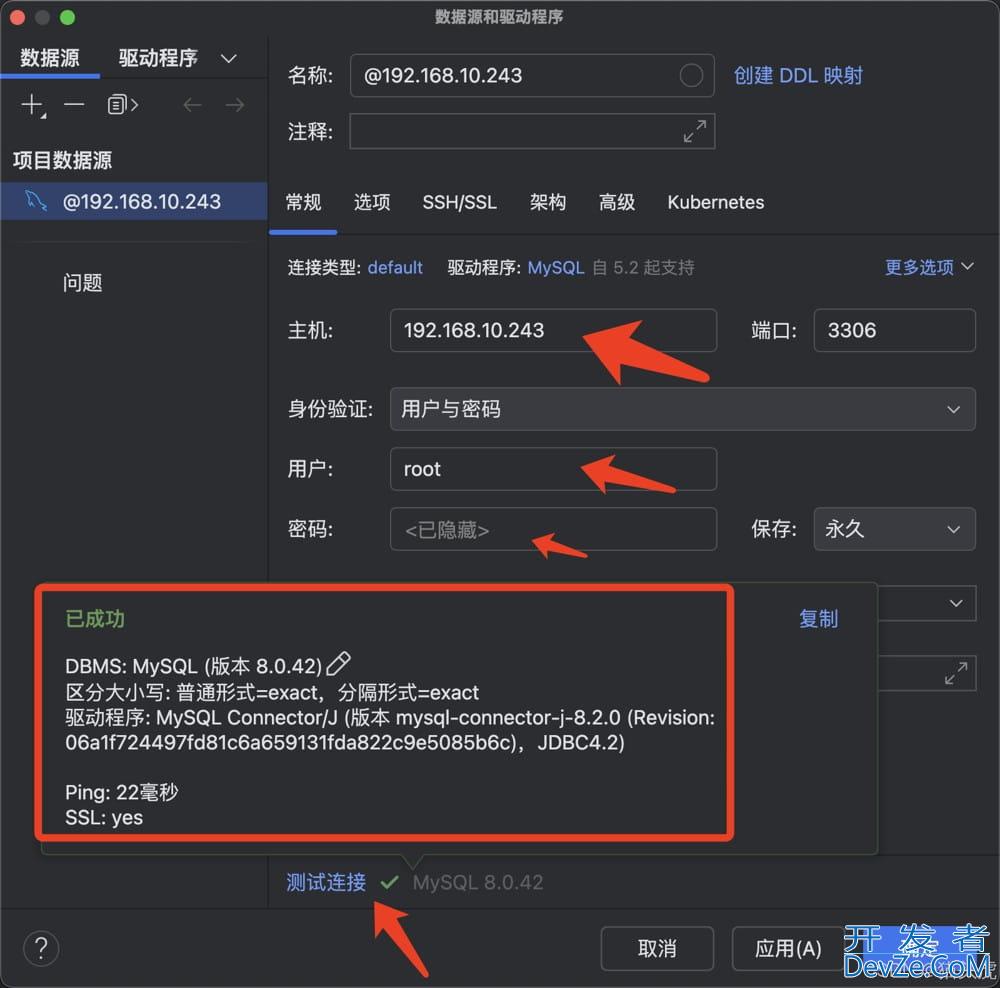Open the 高级 tab
Screen dimensions: 1000x988
point(617,202)
